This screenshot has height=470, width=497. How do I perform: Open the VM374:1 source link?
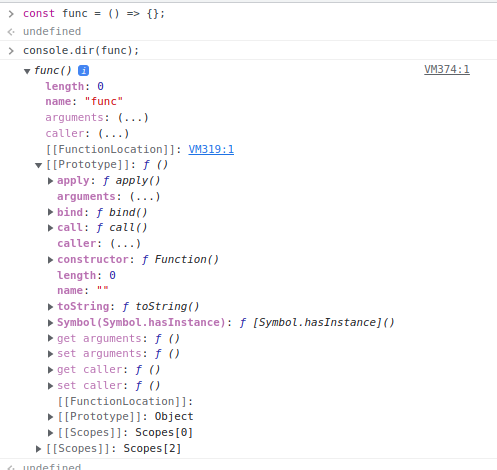(x=447, y=69)
